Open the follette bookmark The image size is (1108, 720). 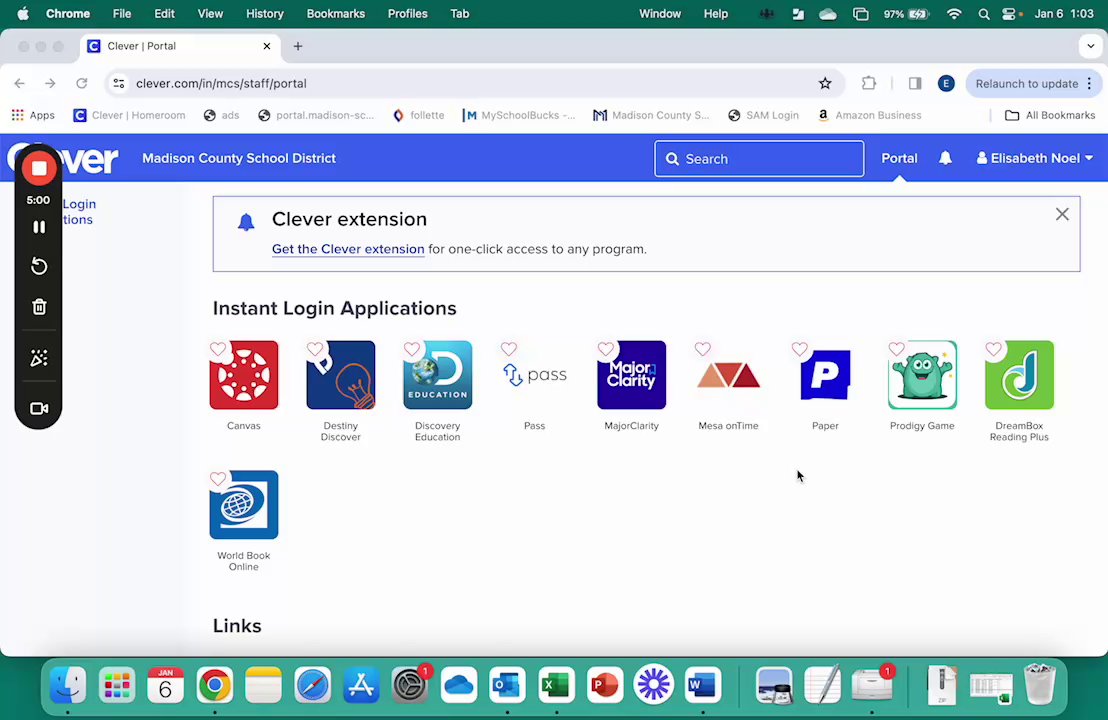[x=418, y=115]
